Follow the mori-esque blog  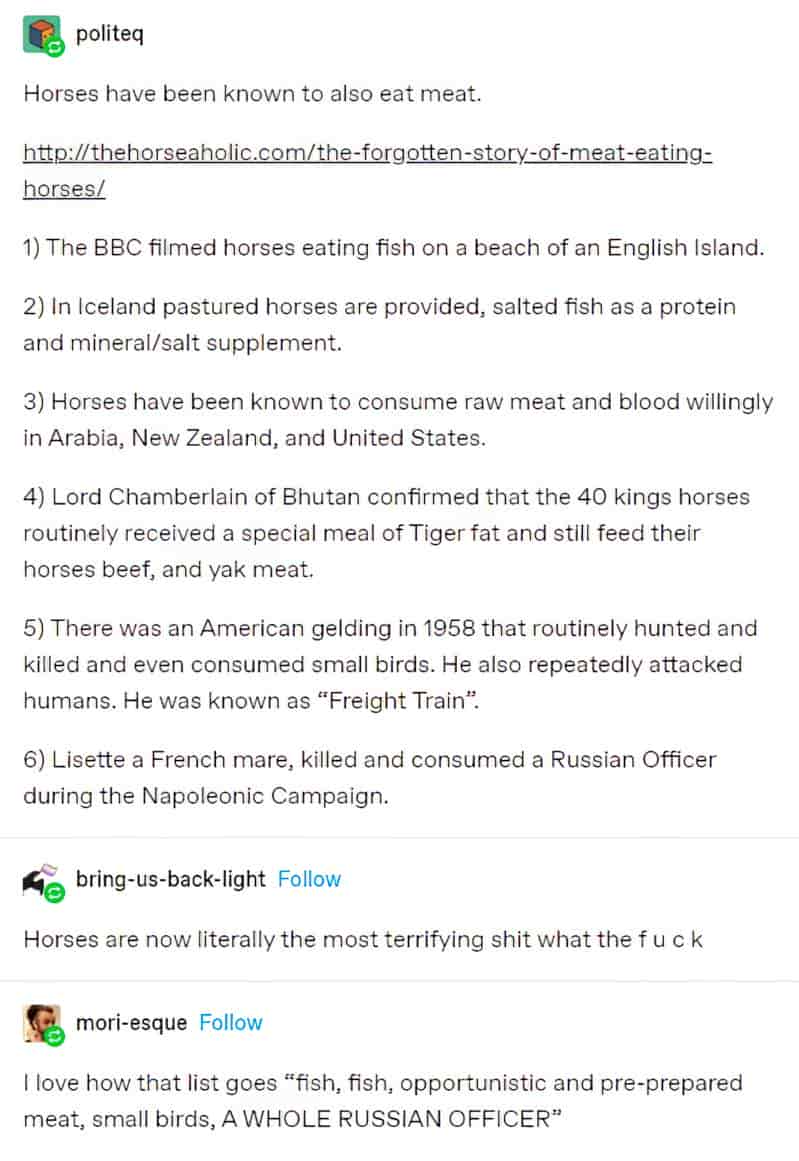(x=230, y=1023)
